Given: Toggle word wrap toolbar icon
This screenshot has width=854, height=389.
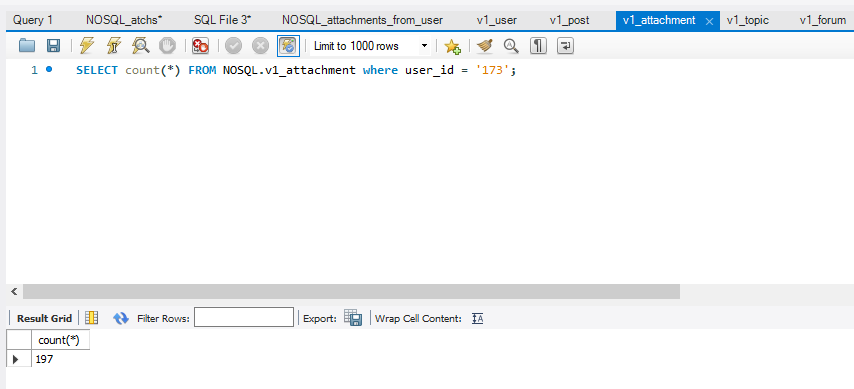Looking at the screenshot, I should click(x=566, y=46).
